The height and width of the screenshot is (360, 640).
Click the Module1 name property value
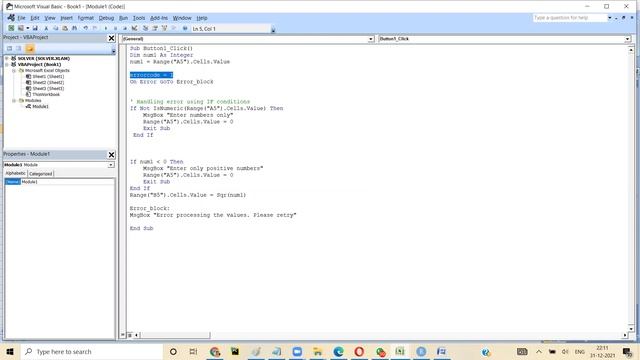(x=67, y=182)
